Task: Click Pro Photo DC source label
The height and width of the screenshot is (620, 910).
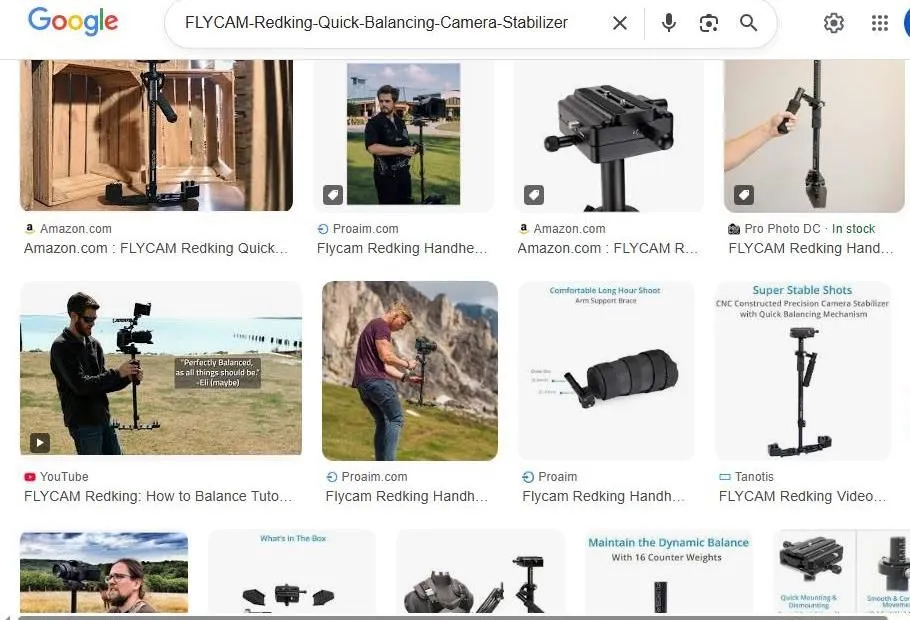Action: (782, 229)
